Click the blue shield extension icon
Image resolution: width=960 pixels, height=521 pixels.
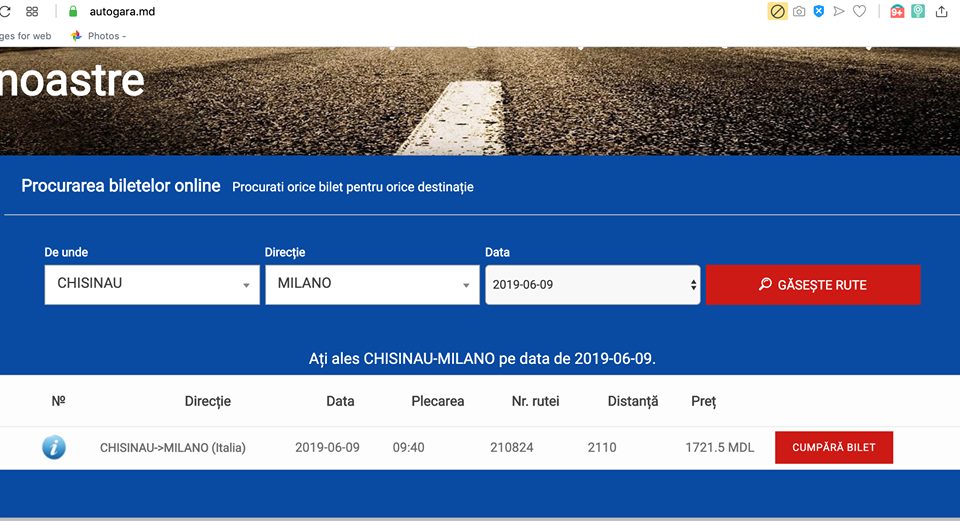click(819, 11)
